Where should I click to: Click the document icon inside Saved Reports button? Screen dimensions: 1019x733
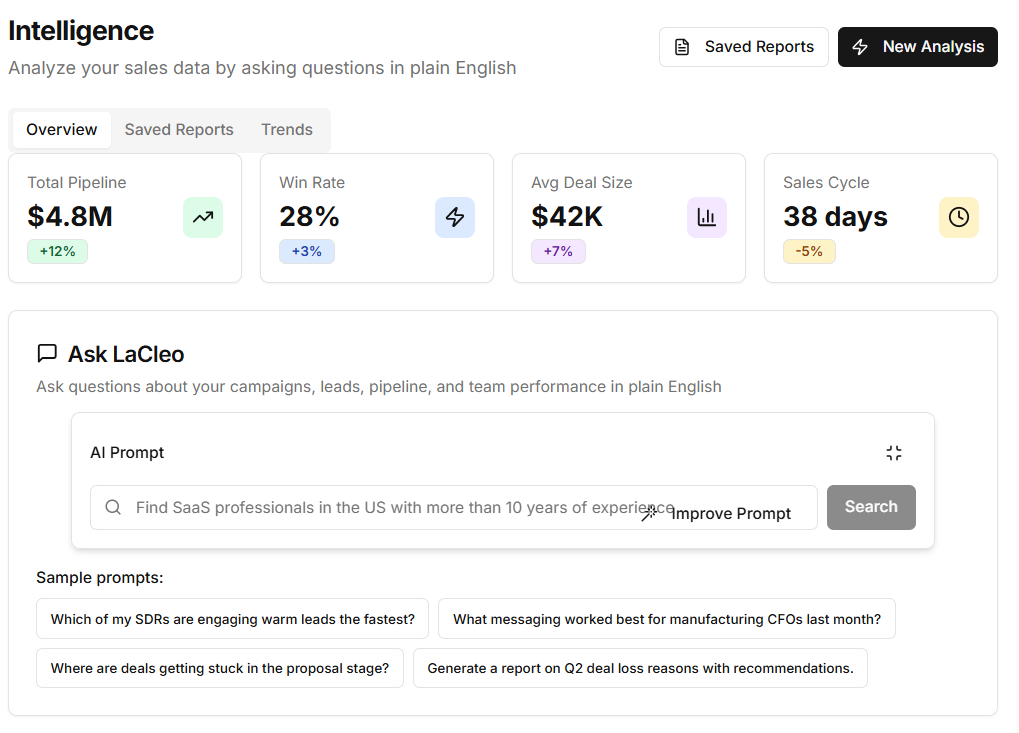(x=684, y=46)
